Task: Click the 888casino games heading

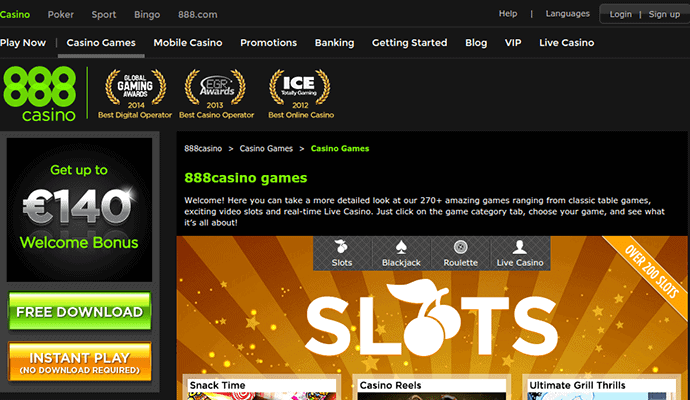Action: (x=246, y=178)
